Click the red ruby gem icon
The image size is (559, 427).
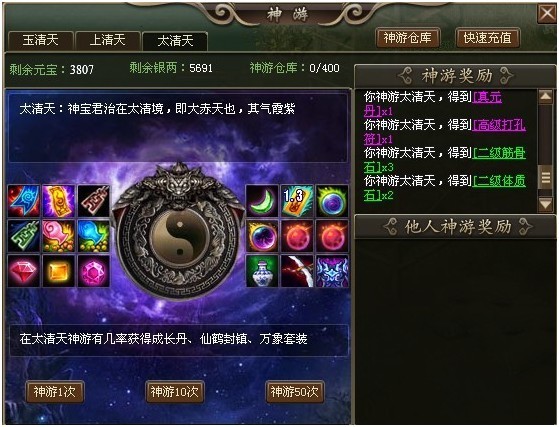coord(24,271)
